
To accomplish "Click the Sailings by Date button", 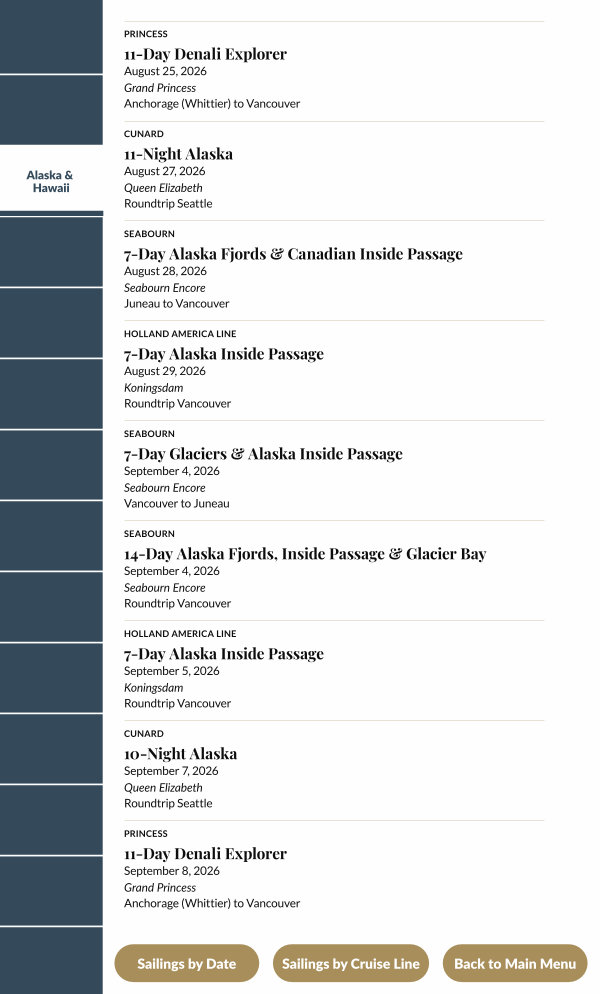I will pos(186,964).
